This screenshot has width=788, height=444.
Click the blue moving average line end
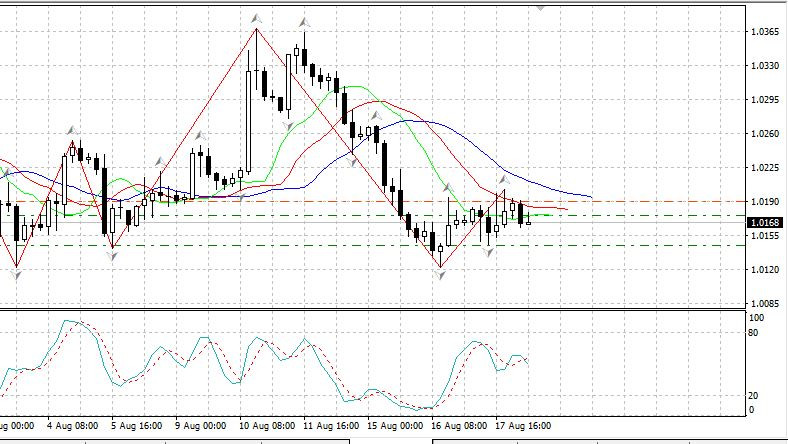(590, 196)
